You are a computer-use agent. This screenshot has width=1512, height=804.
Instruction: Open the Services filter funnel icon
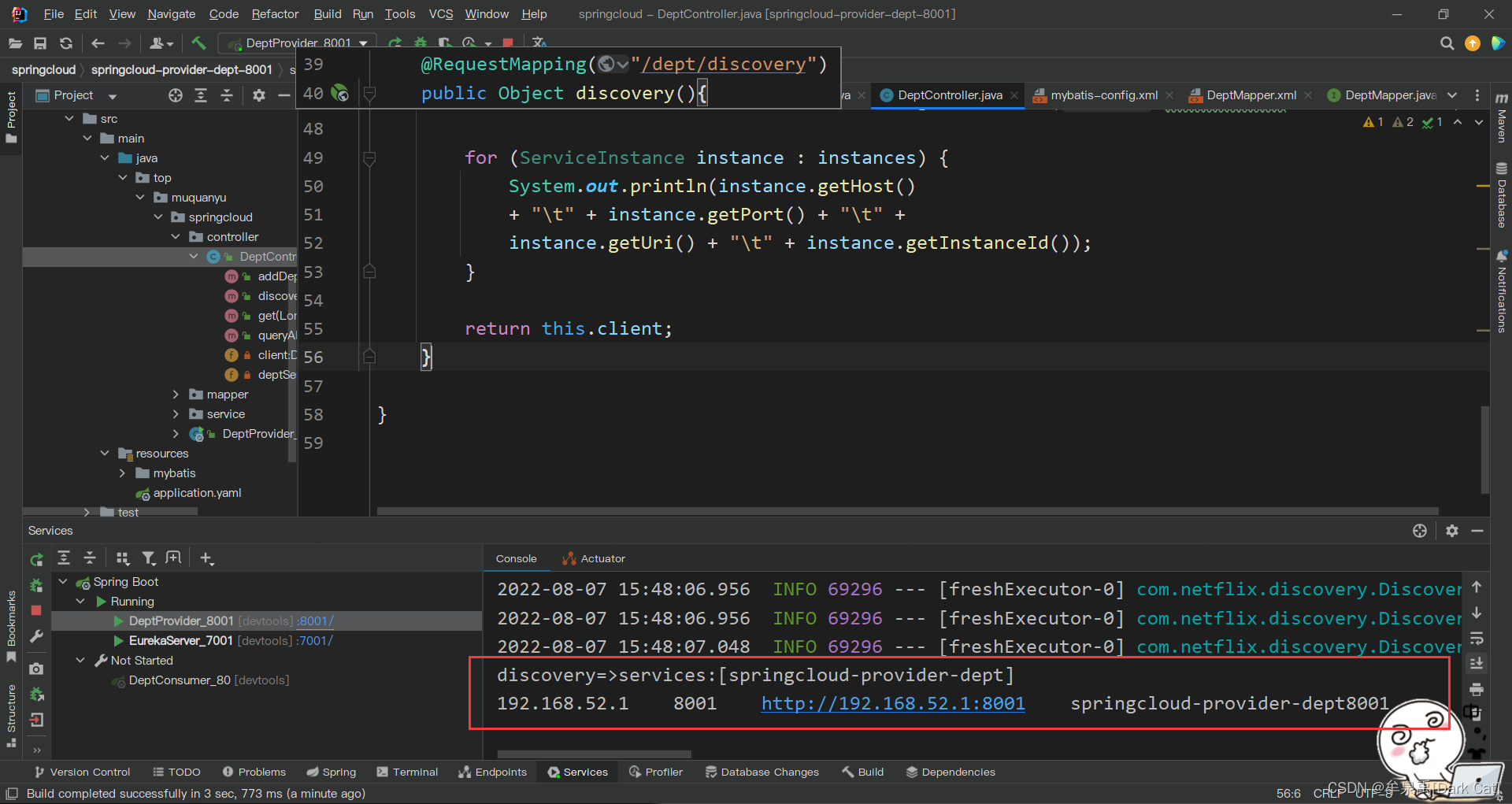[148, 558]
